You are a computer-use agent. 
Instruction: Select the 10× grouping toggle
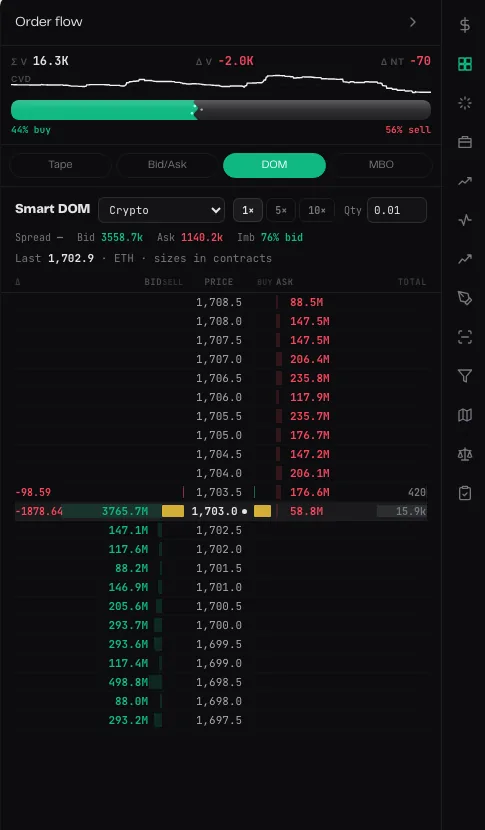tap(317, 210)
